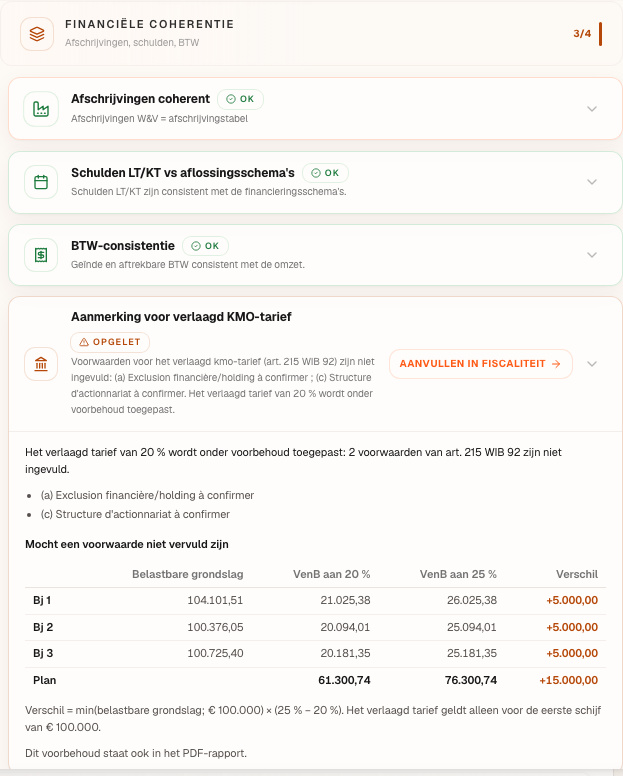This screenshot has height=776, width=623.
Task: Click the VenB aan 20 % column header
Action: (332, 575)
